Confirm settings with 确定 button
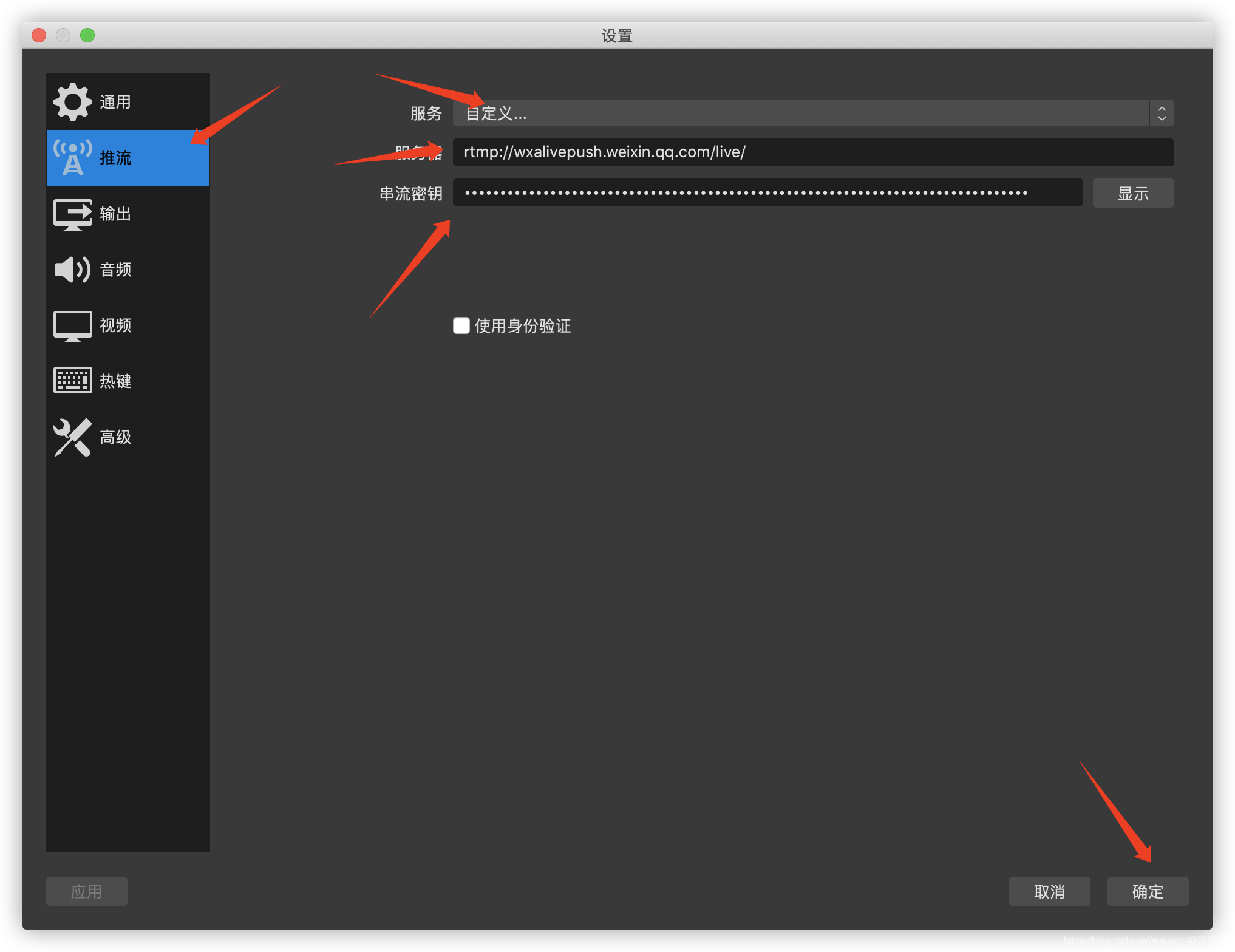 click(1148, 891)
